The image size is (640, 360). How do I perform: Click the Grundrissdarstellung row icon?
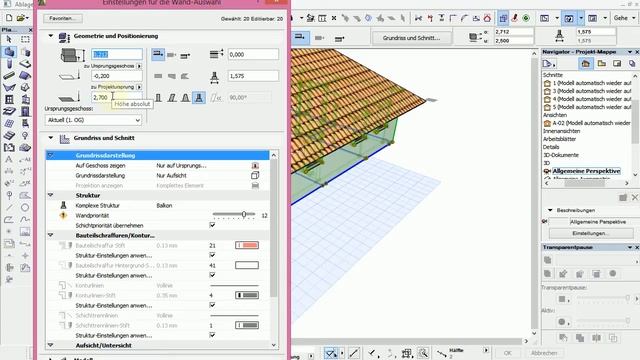click(255, 176)
